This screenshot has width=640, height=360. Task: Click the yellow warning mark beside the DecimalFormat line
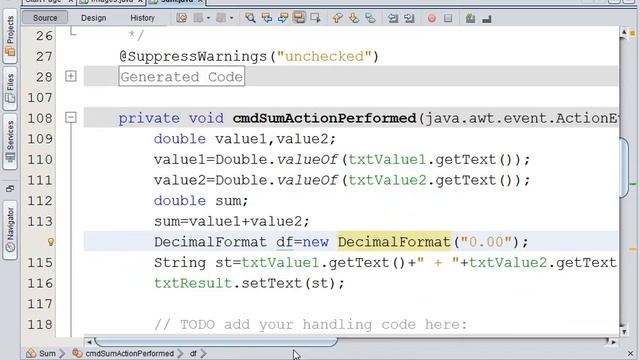tap(633, 249)
